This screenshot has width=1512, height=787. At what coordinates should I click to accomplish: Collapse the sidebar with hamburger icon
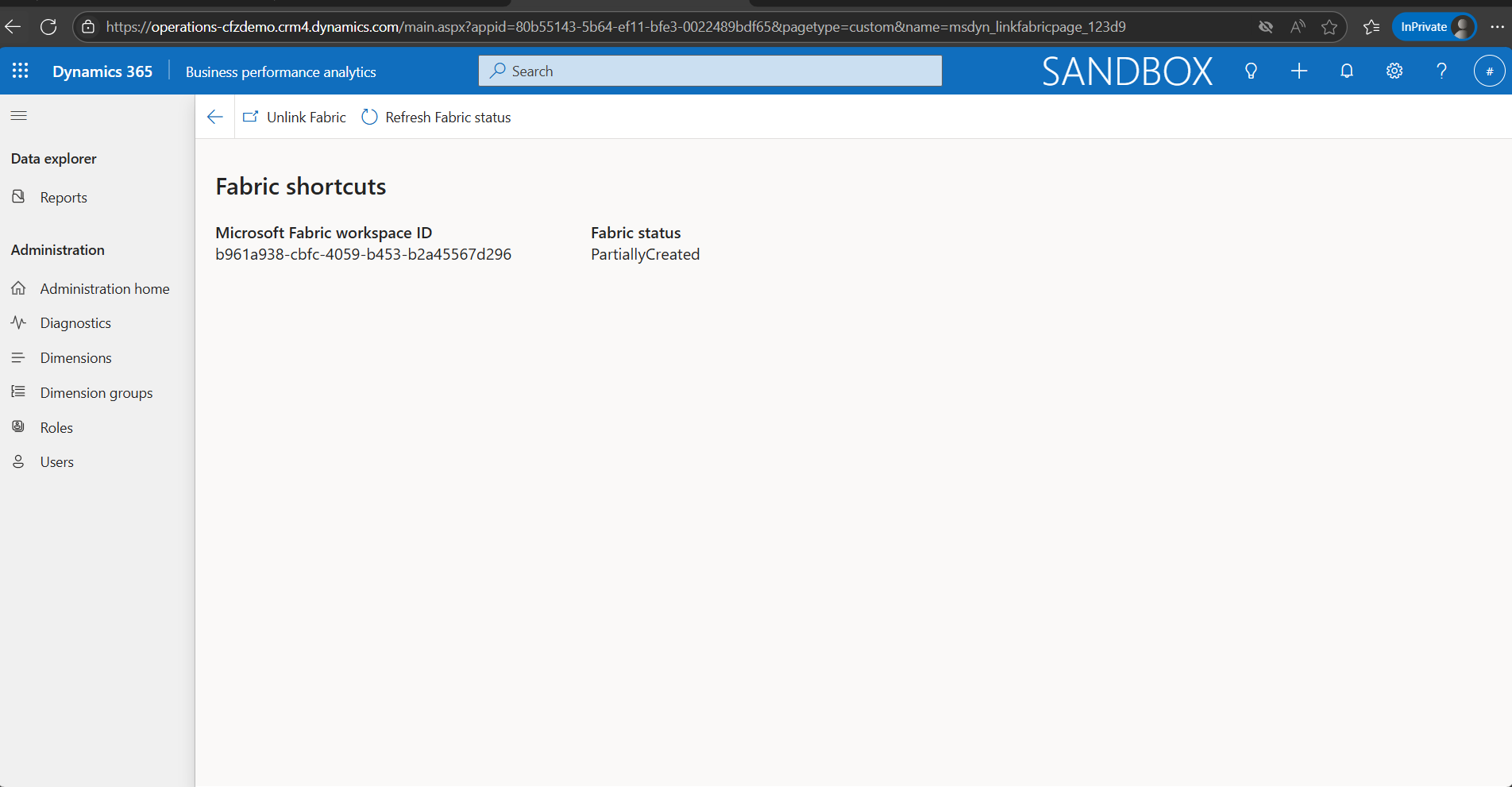click(x=19, y=116)
